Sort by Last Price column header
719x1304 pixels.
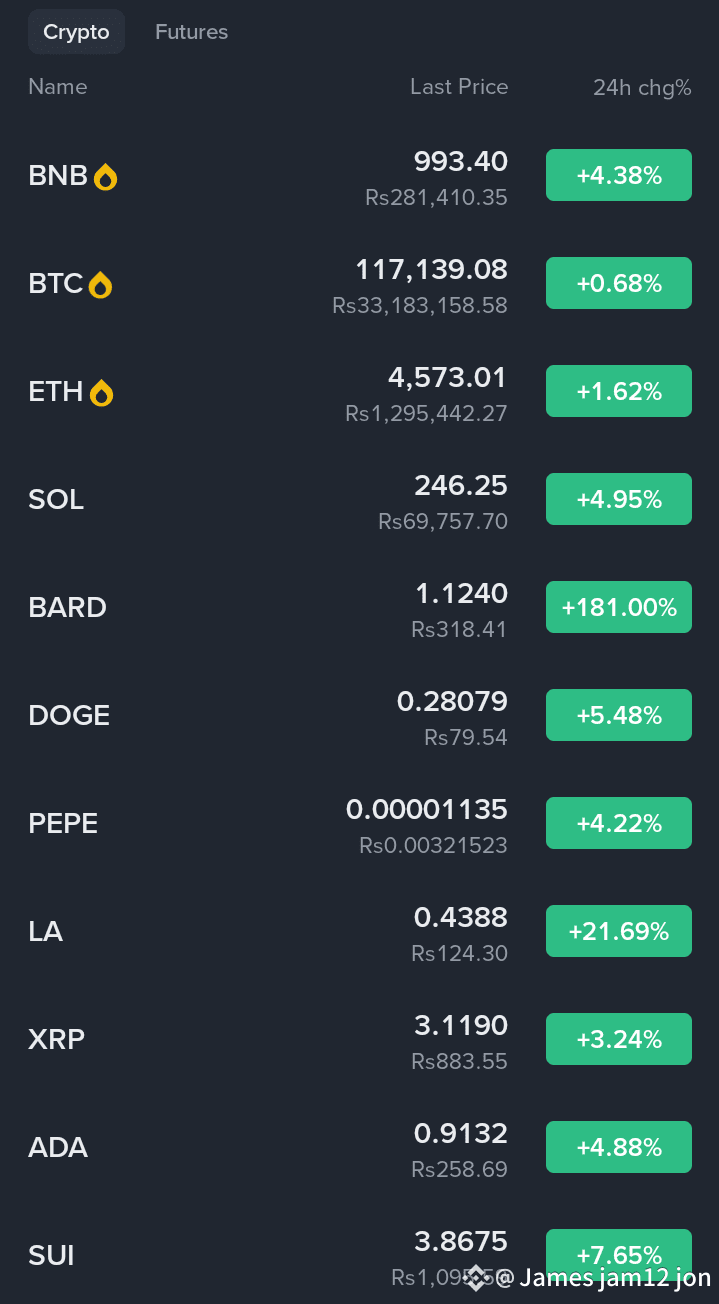(459, 87)
